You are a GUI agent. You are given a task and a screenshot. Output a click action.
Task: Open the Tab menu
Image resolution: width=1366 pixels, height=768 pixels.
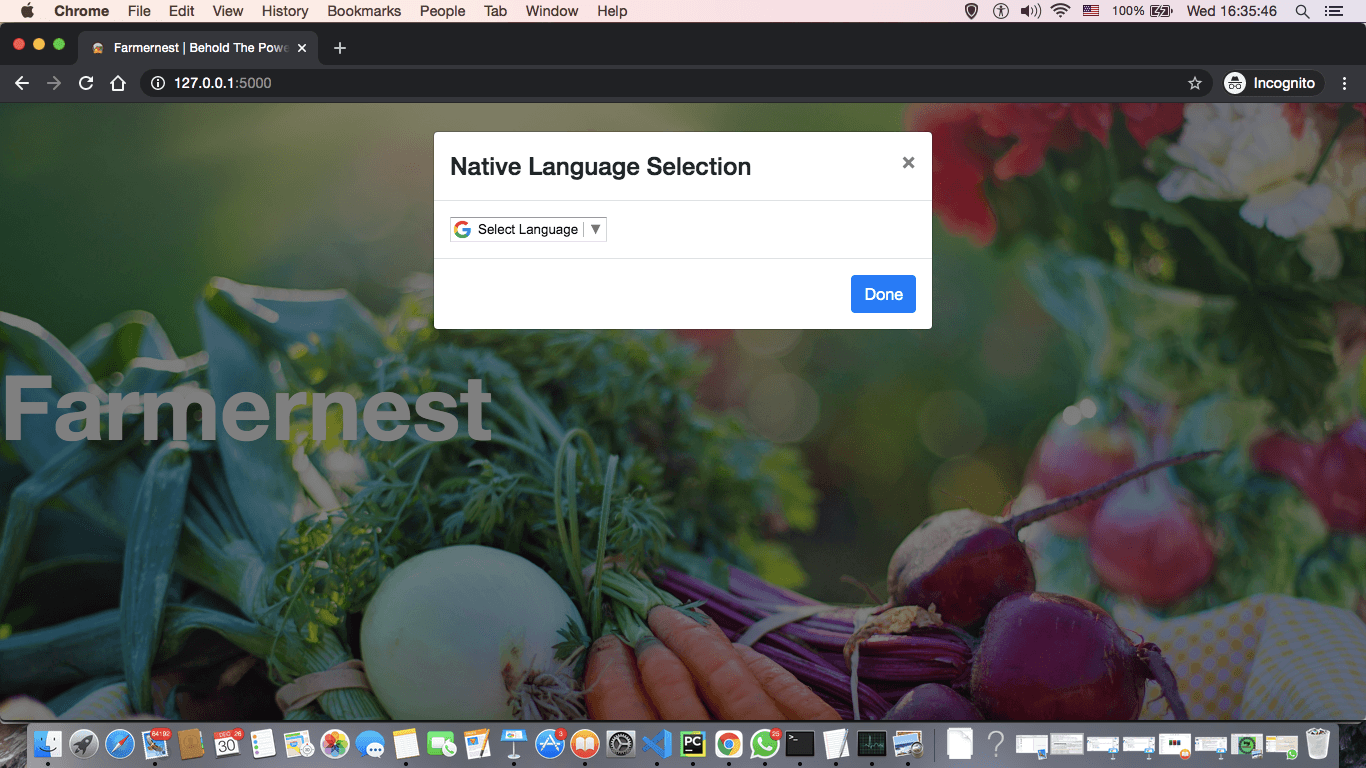coord(495,11)
